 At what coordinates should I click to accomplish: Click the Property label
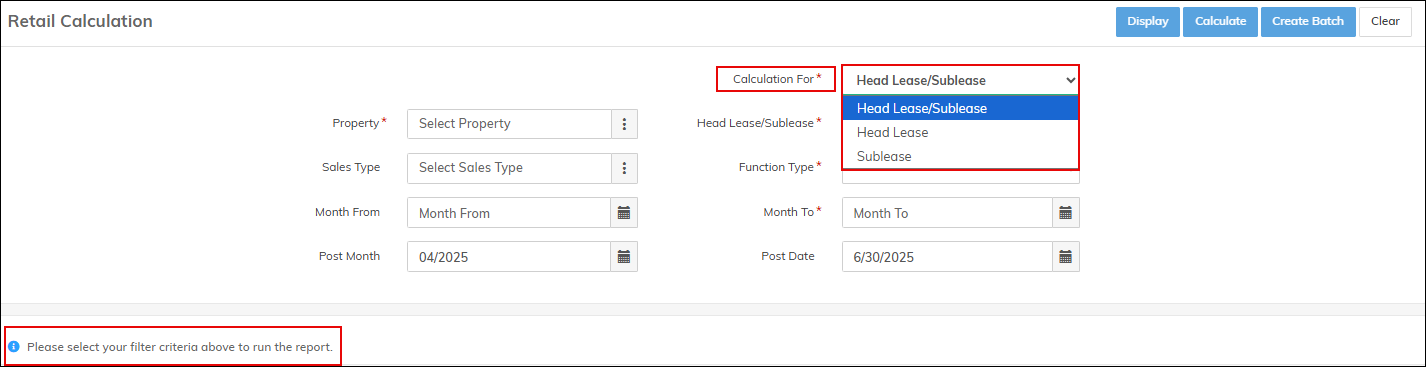356,123
